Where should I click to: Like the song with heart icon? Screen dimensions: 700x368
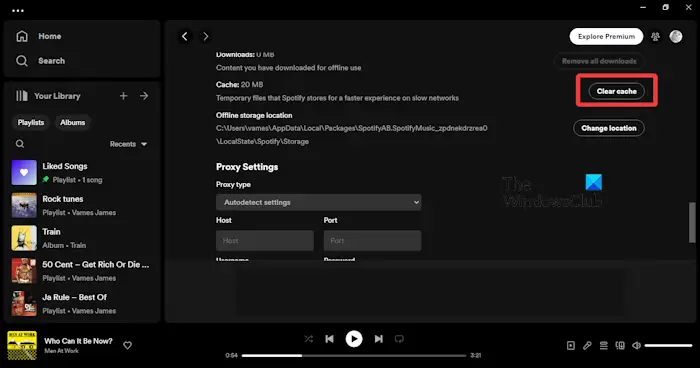pyautogui.click(x=128, y=345)
